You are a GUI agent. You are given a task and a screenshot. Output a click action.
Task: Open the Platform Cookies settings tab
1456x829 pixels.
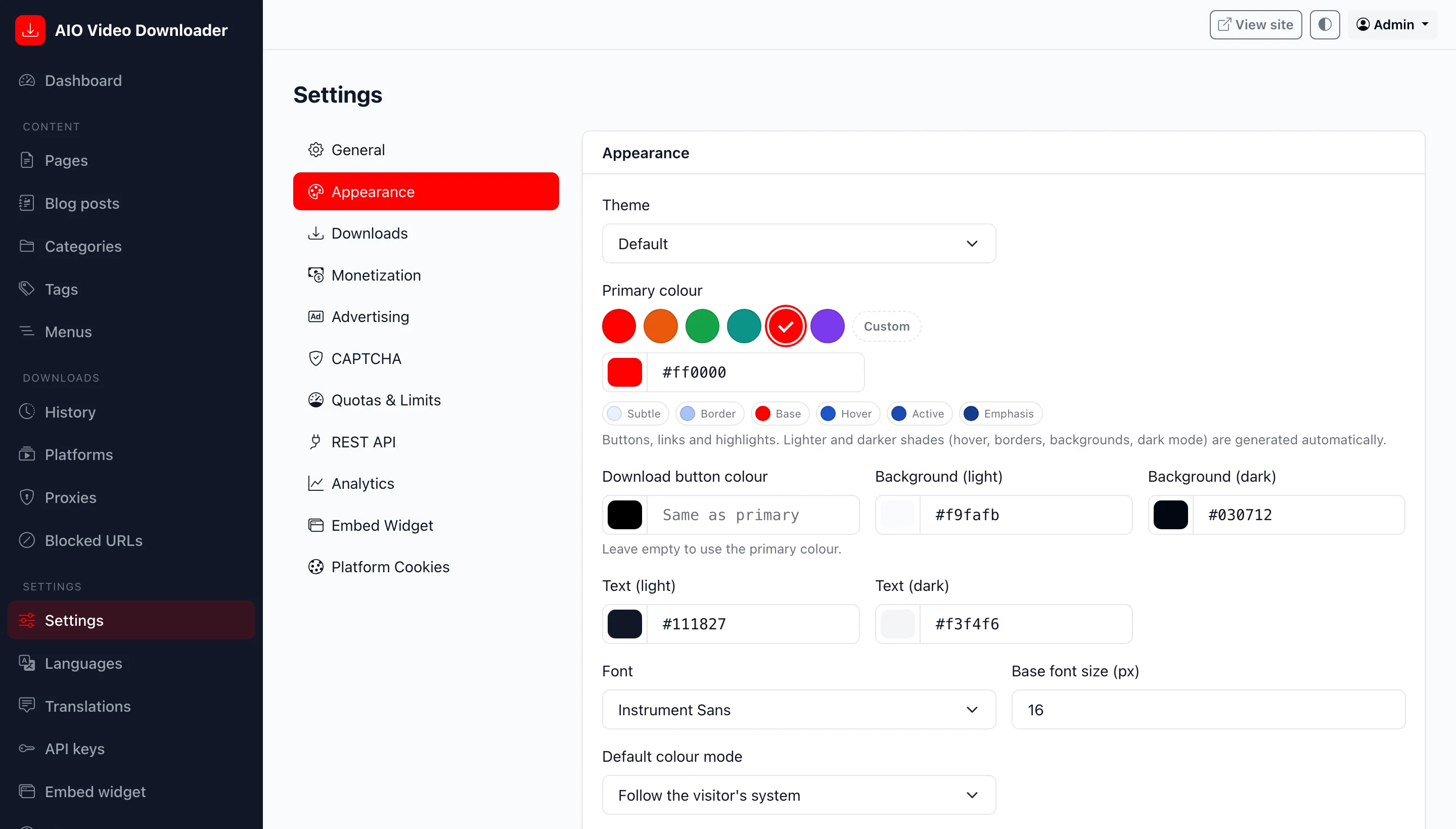[x=426, y=567]
